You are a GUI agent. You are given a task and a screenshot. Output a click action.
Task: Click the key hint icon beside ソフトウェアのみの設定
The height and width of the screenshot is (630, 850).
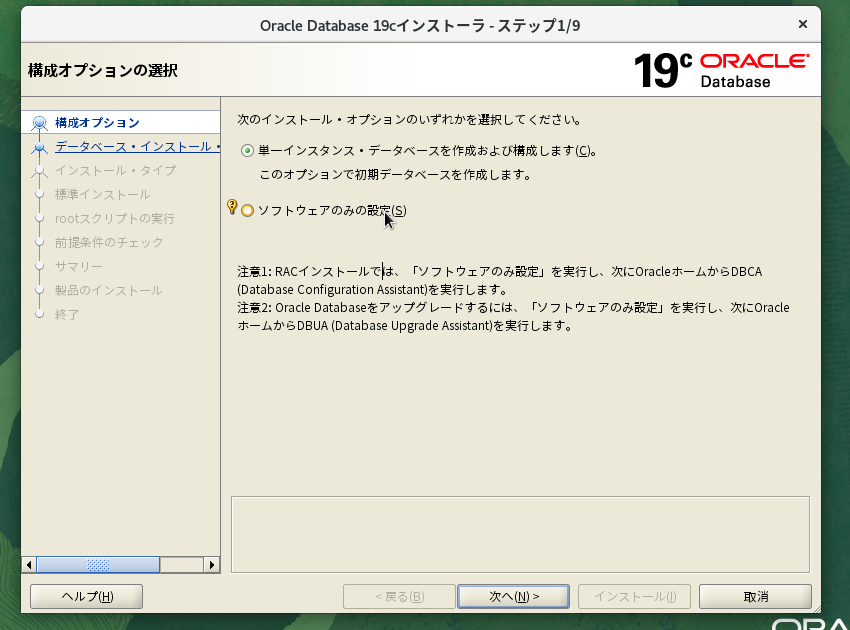[231, 207]
